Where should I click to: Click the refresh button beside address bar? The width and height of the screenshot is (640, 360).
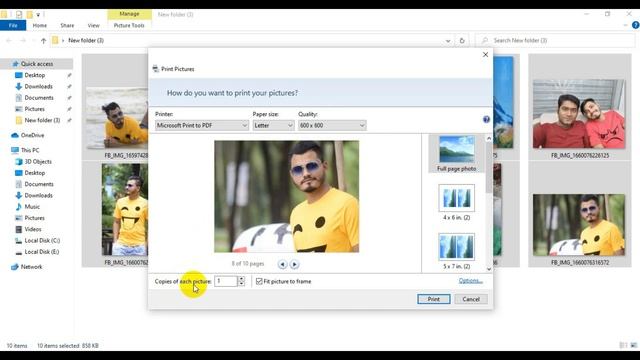(462, 40)
